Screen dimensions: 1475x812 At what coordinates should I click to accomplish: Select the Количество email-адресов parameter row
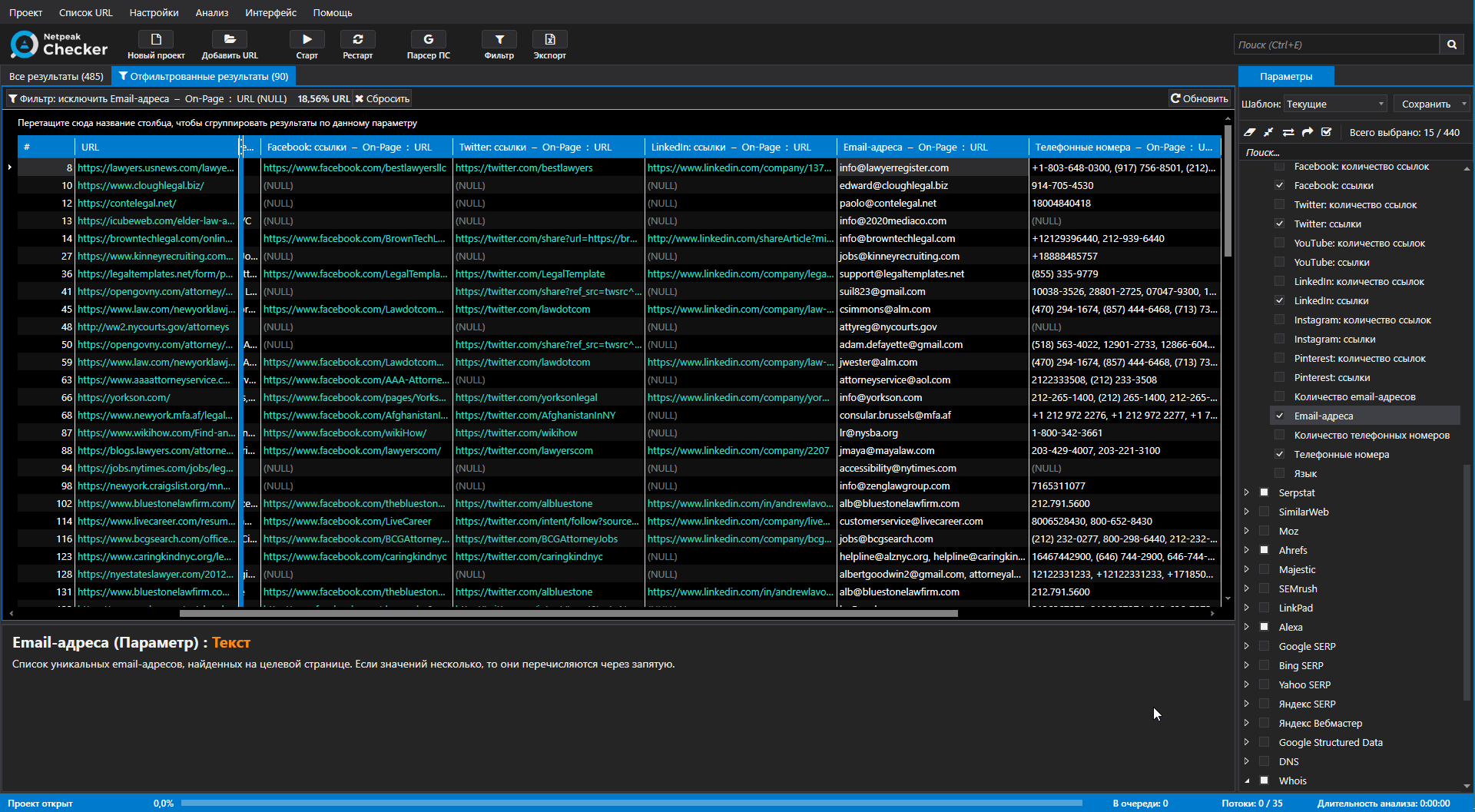click(1366, 396)
